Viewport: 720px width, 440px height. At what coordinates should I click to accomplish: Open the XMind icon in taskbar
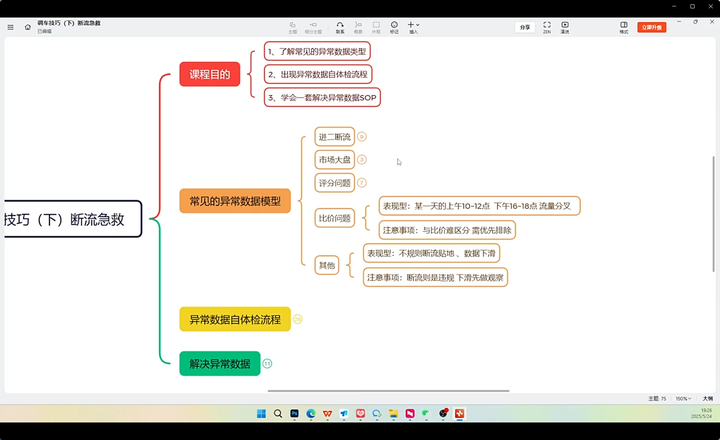pyautogui.click(x=459, y=413)
